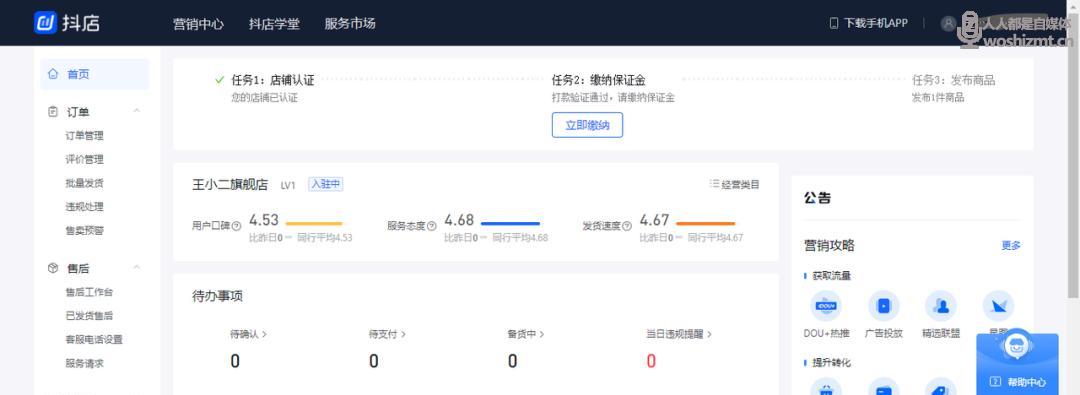Select 批量发货 in sidebar
Viewport: 1080px width, 395px height.
(85, 183)
